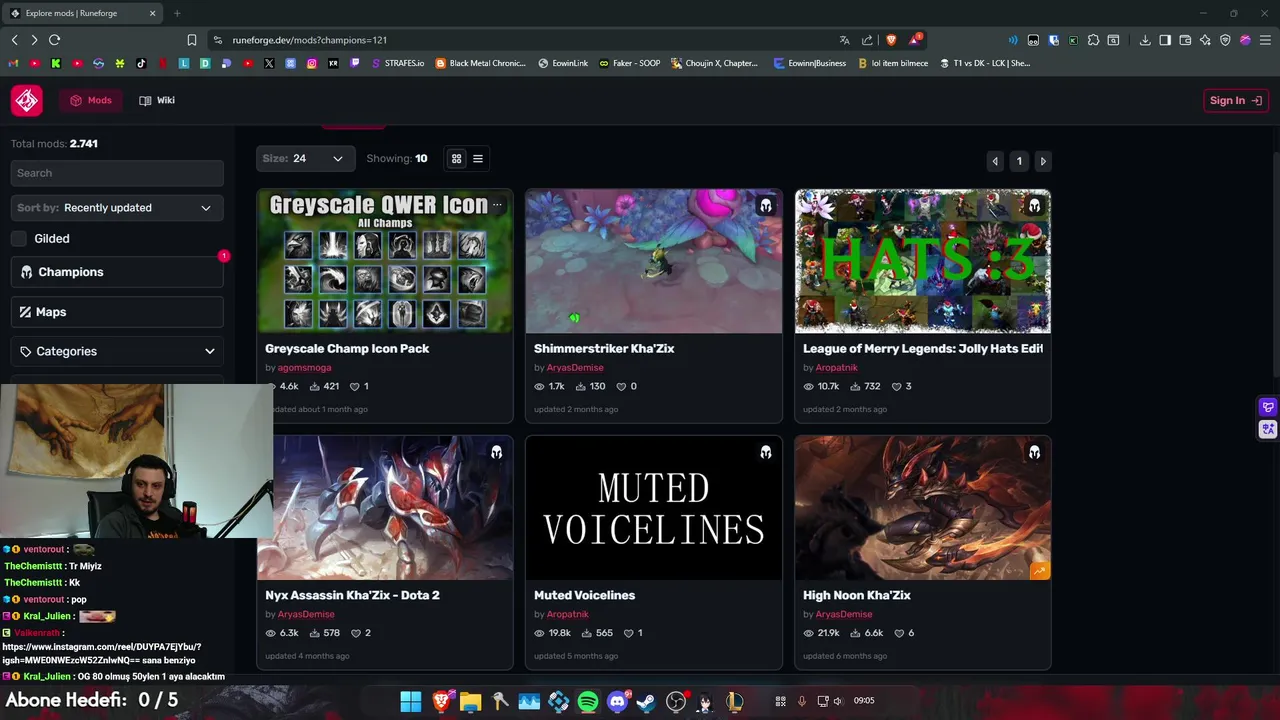The width and height of the screenshot is (1280, 720).
Task: Open the Champions filter
Action: [117, 272]
